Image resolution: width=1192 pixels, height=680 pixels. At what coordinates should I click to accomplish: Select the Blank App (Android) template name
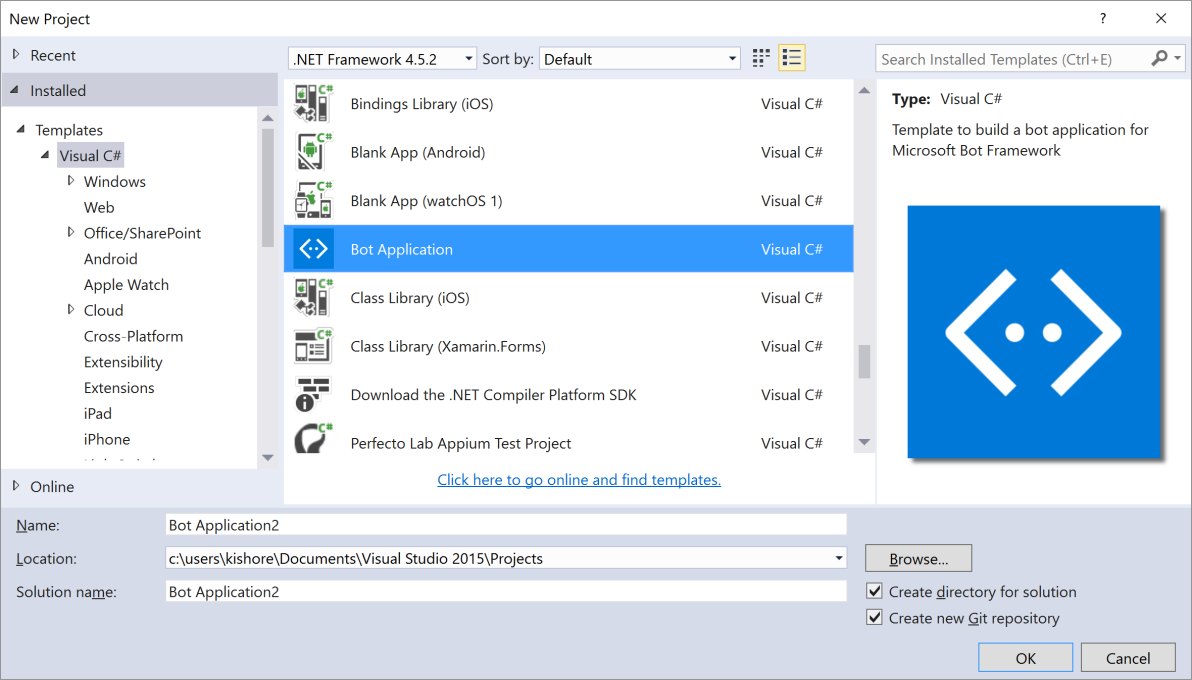(417, 152)
